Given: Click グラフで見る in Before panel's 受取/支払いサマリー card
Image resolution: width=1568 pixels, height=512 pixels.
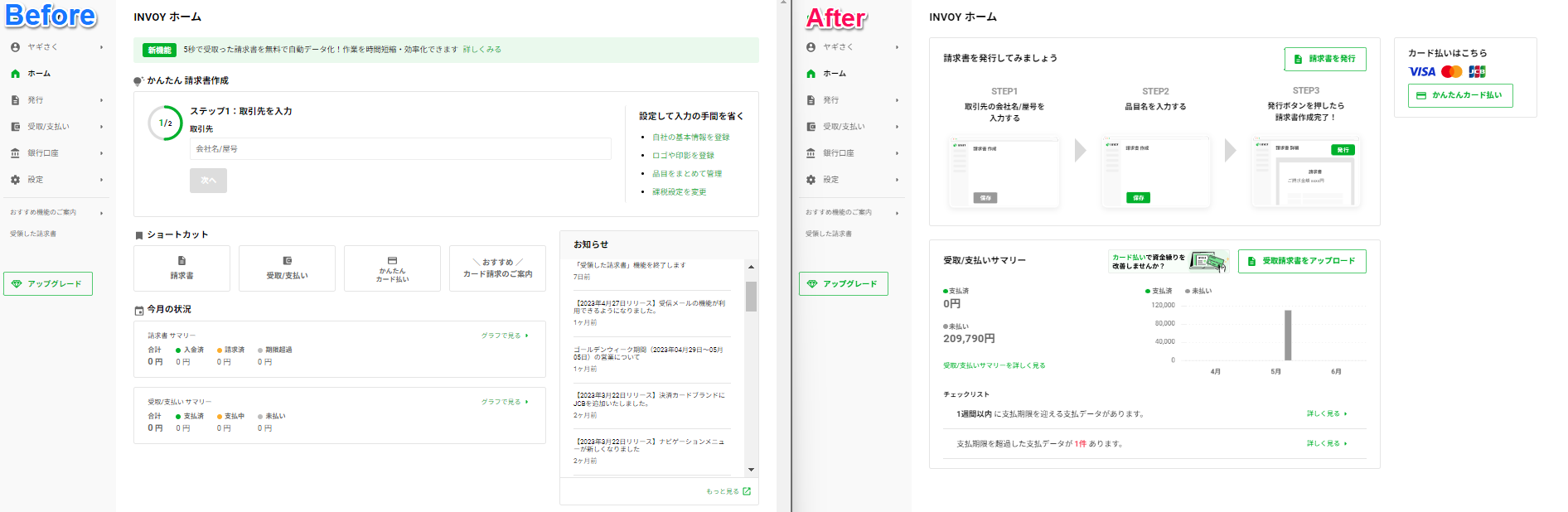Looking at the screenshot, I should pyautogui.click(x=505, y=402).
